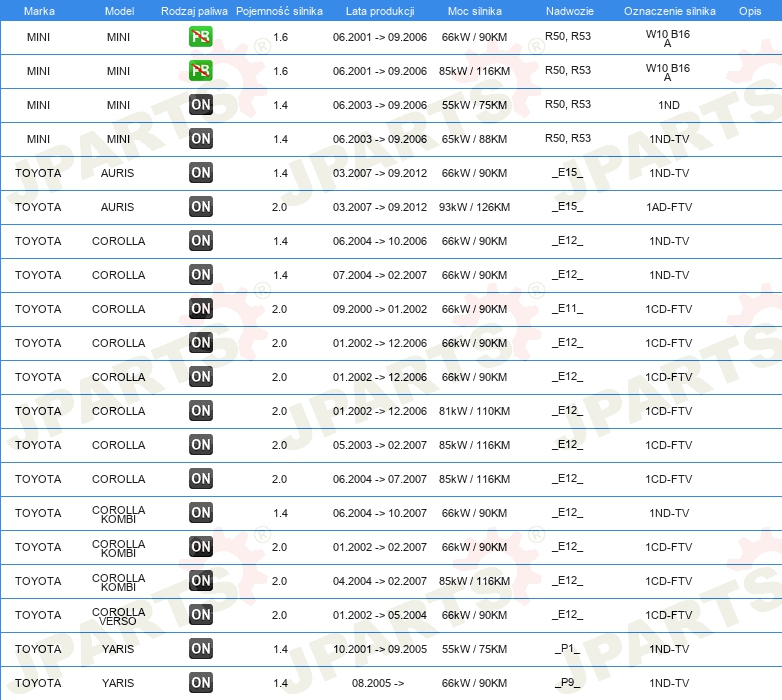
Task: Click ON icon in COROLLA 06.2004 -> 10.2006 row
Action: [201, 241]
